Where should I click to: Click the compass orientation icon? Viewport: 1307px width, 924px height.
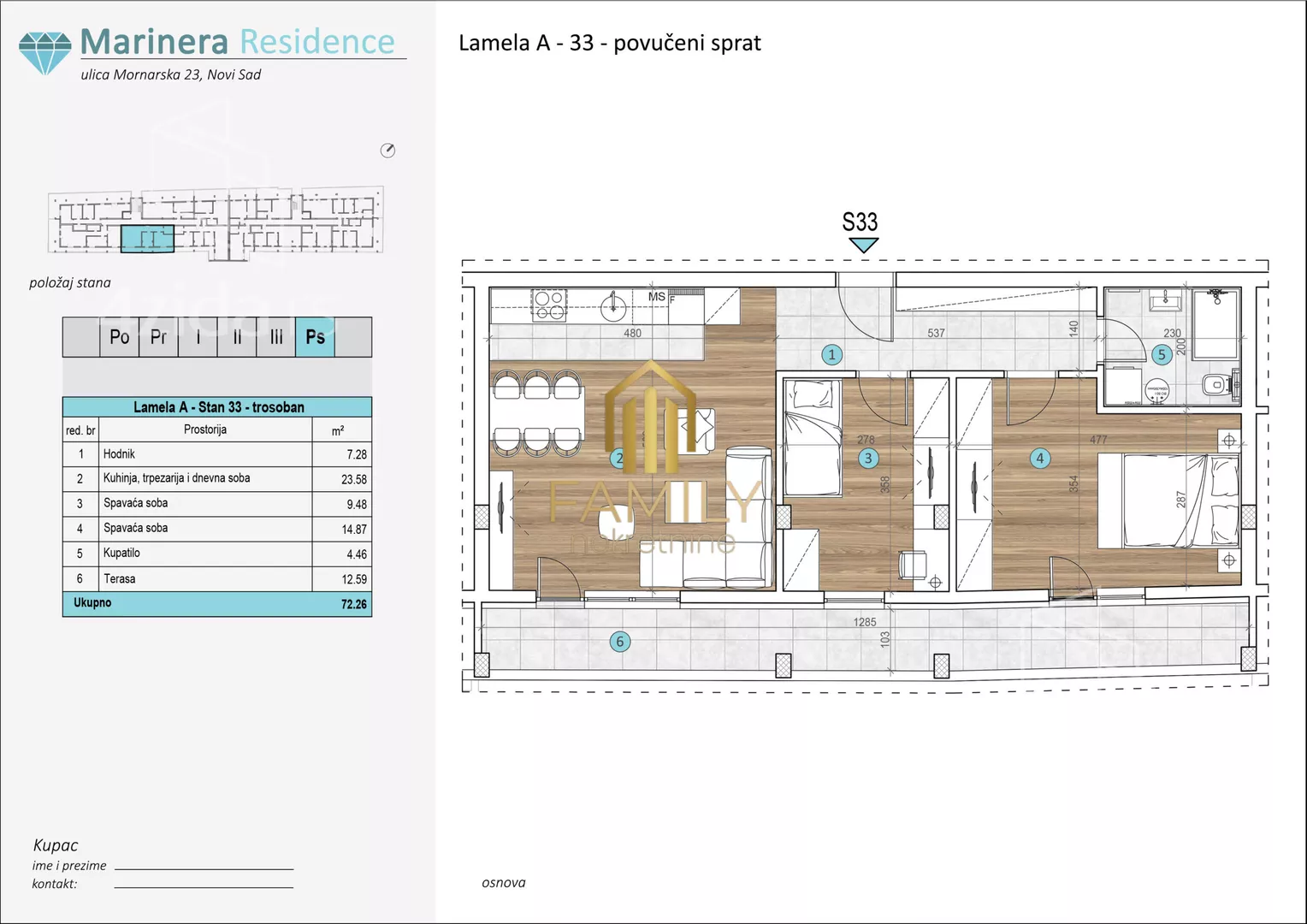coord(387,151)
